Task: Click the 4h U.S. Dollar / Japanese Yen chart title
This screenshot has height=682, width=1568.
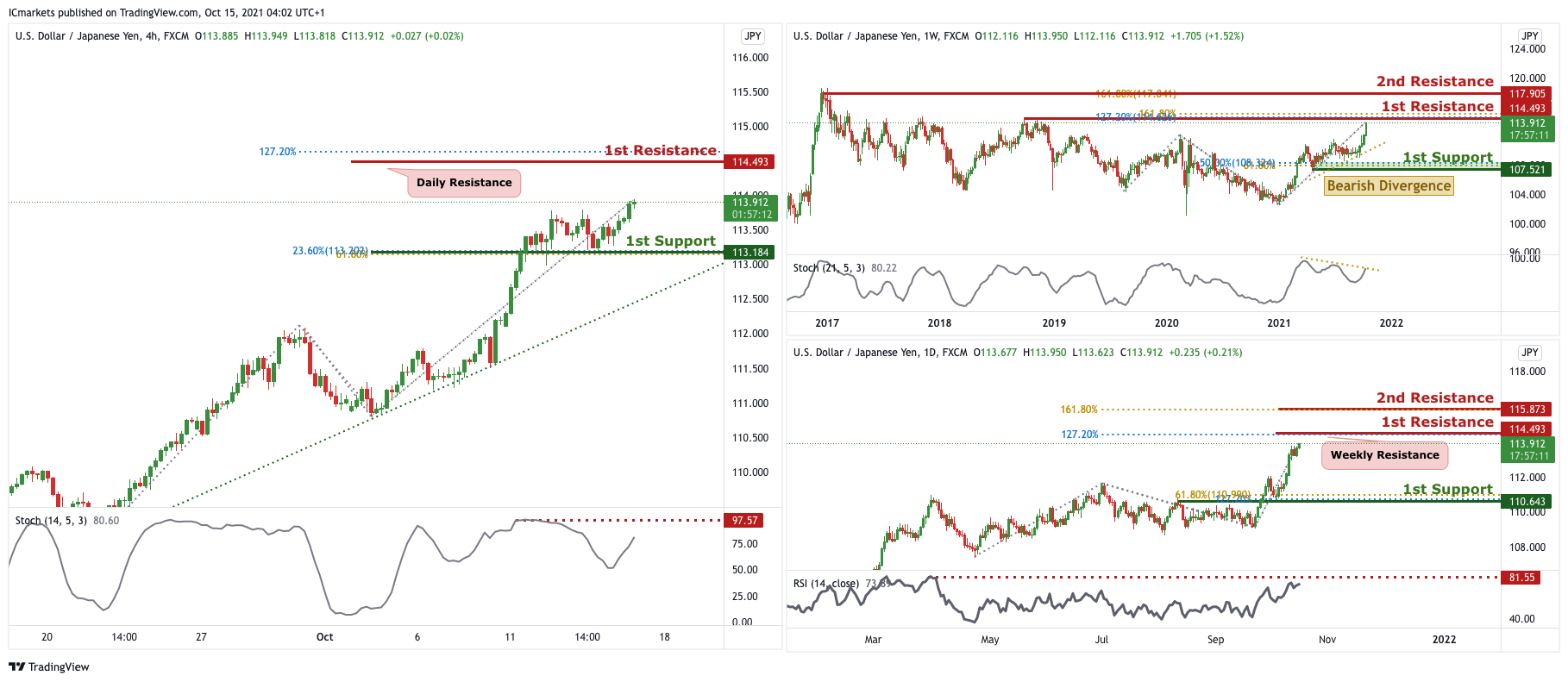Action: 102,36
